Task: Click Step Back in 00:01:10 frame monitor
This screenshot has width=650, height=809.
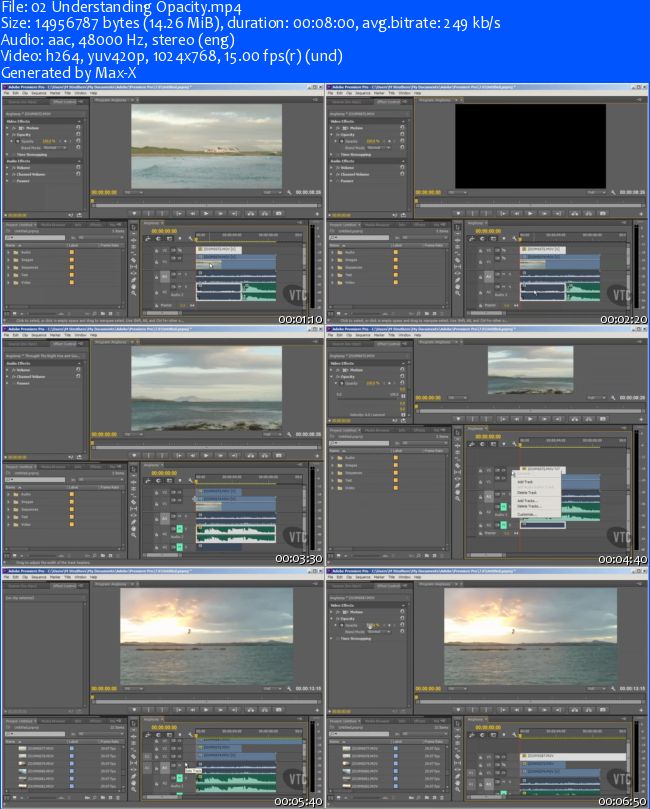Action: click(x=192, y=213)
